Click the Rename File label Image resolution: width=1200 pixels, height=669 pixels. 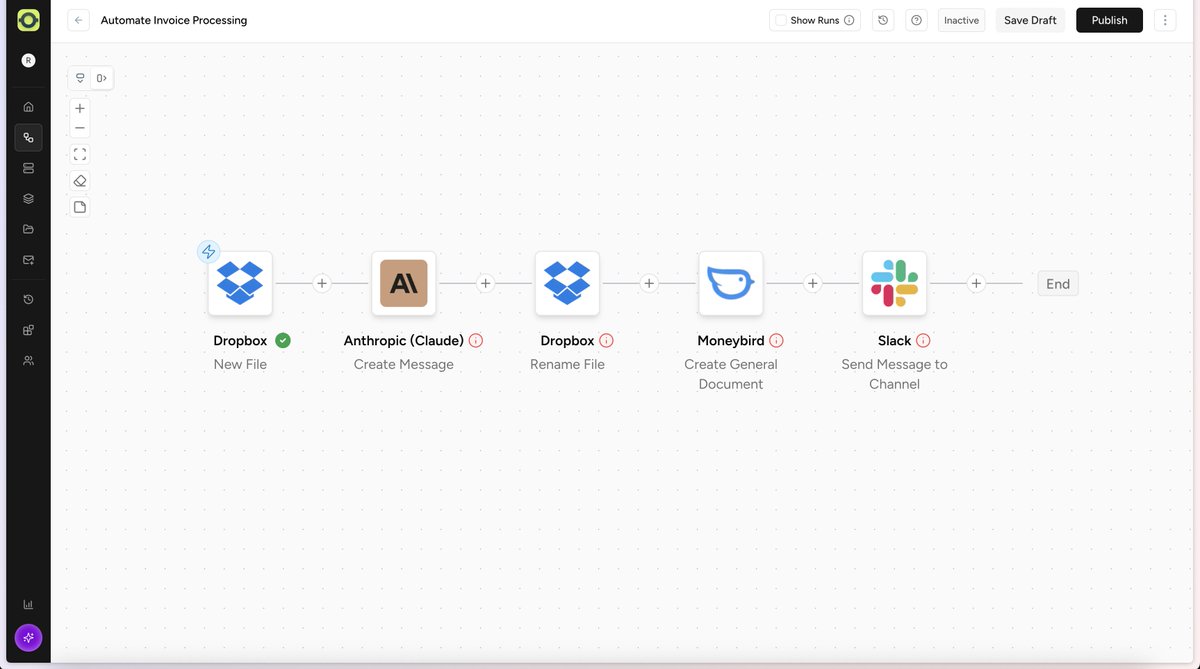(x=567, y=364)
